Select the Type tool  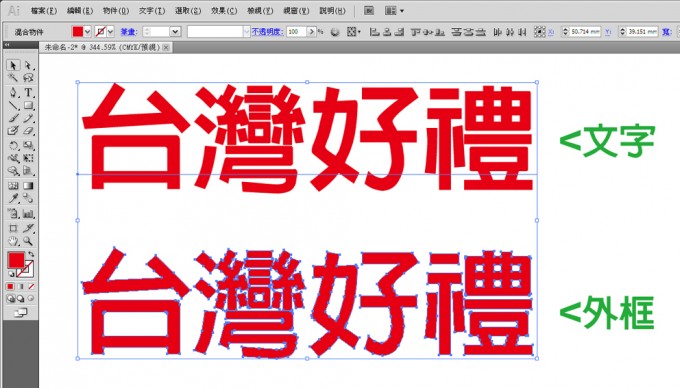29,92
